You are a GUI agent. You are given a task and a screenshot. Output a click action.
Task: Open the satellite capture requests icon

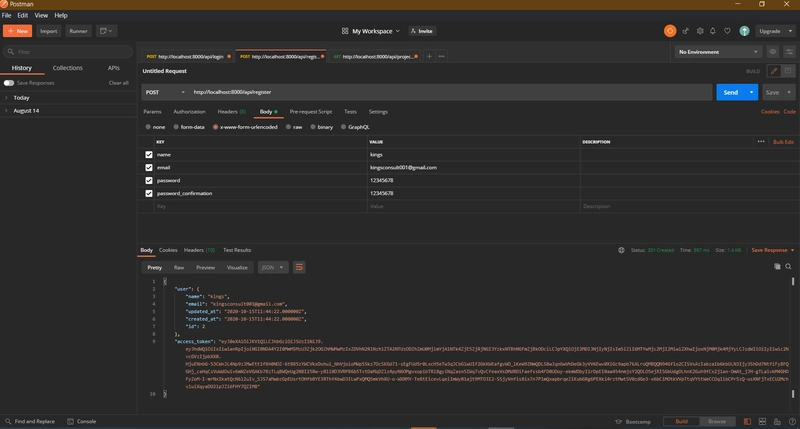pos(686,31)
